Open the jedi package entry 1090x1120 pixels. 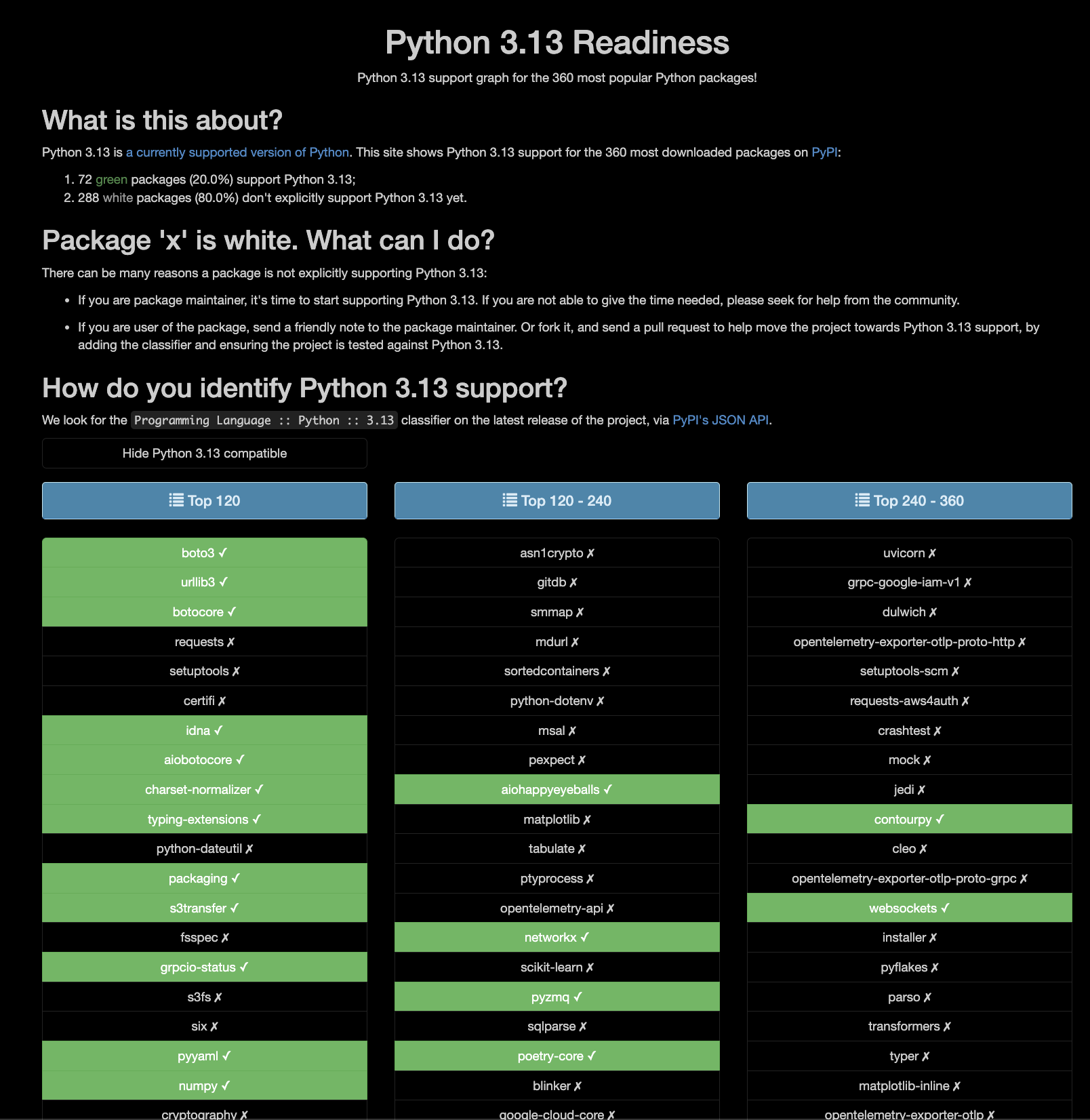(x=910, y=790)
